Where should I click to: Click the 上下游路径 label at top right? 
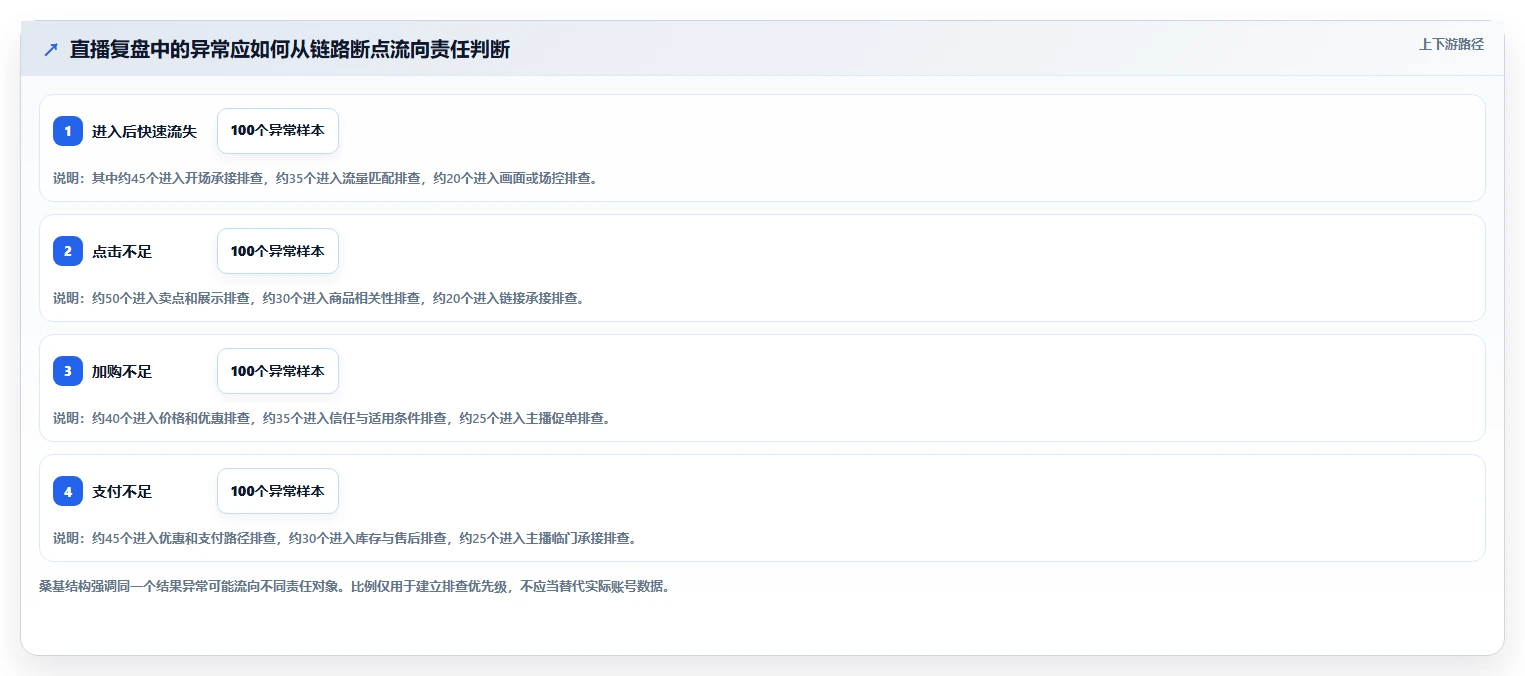(x=1451, y=44)
